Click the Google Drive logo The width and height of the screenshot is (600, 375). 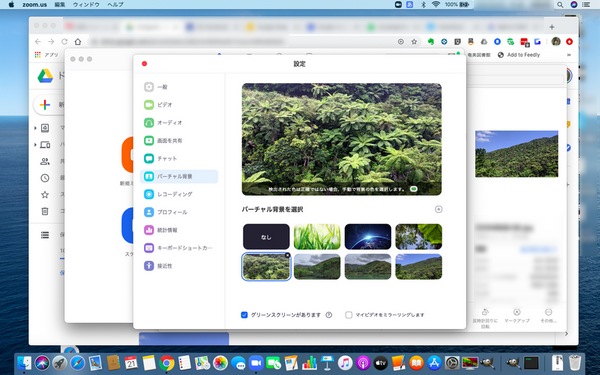click(45, 76)
